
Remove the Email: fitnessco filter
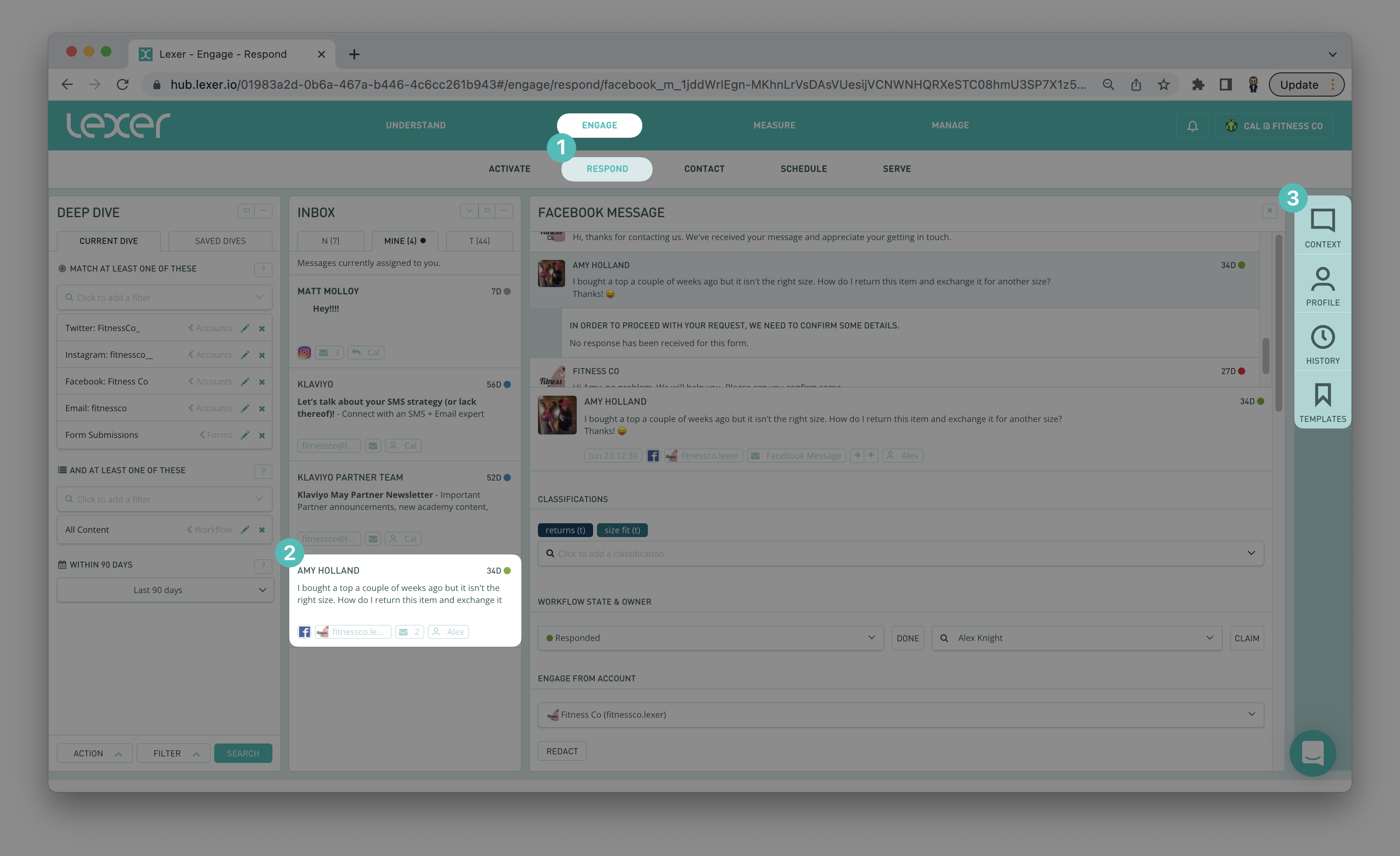pyautogui.click(x=262, y=409)
